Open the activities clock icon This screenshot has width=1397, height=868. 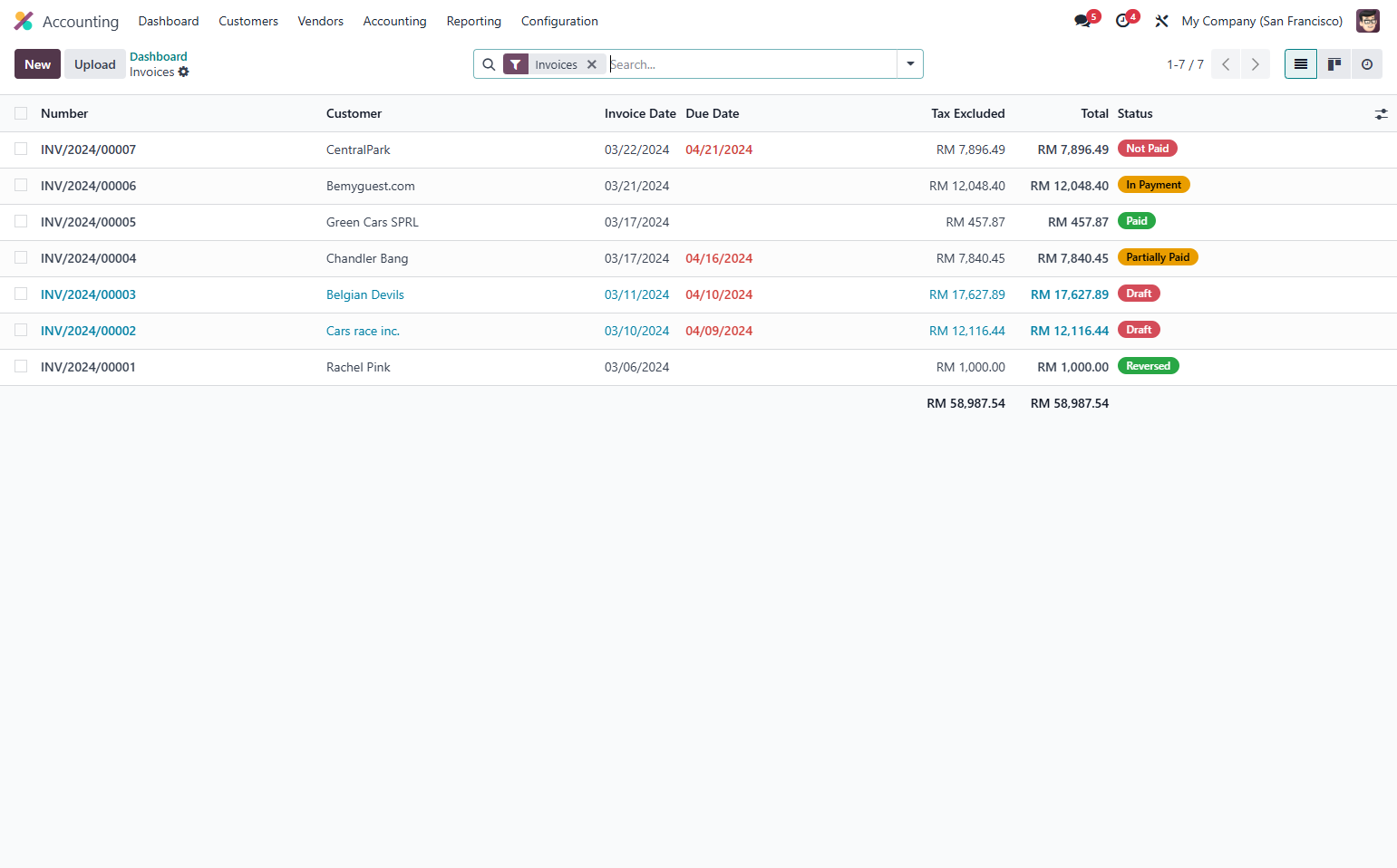pyautogui.click(x=1122, y=21)
